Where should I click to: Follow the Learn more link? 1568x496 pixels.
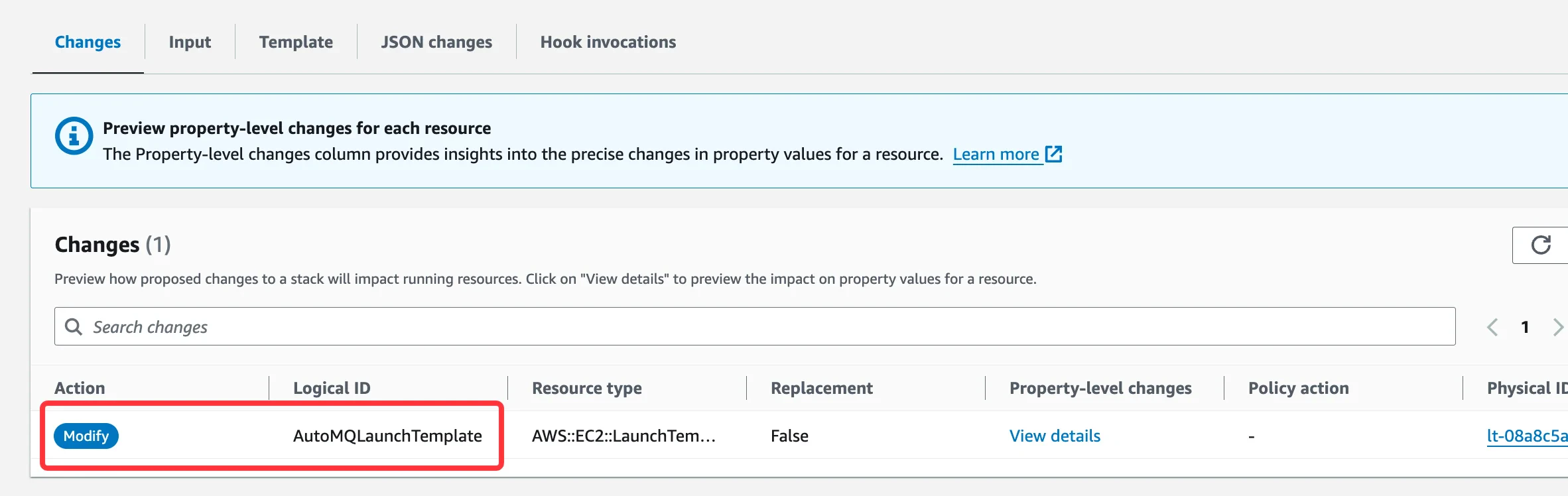(x=996, y=154)
